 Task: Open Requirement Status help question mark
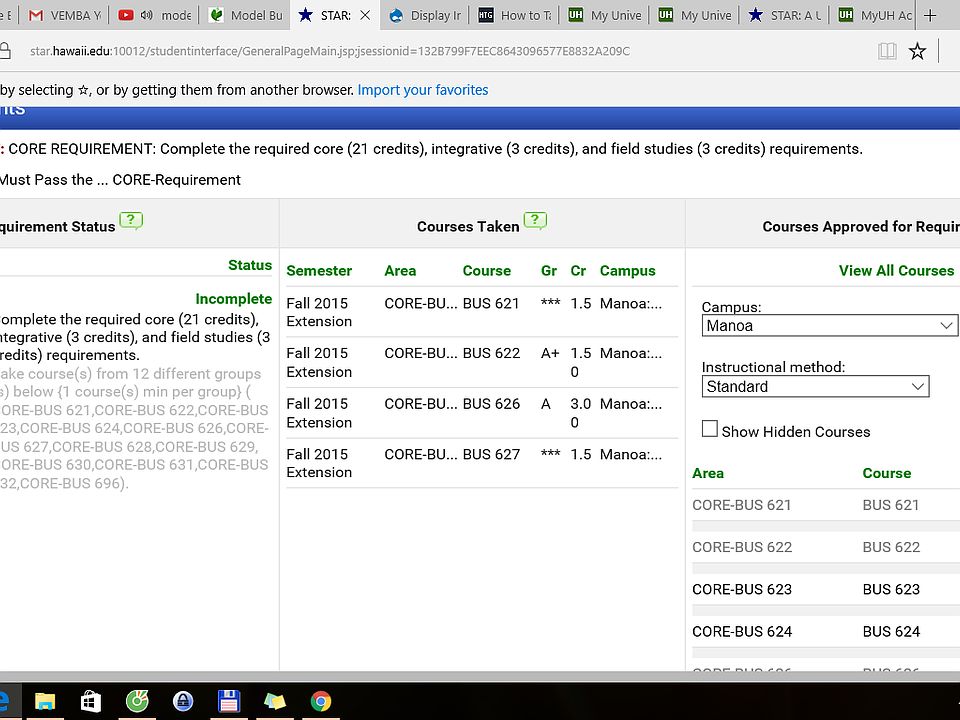131,220
